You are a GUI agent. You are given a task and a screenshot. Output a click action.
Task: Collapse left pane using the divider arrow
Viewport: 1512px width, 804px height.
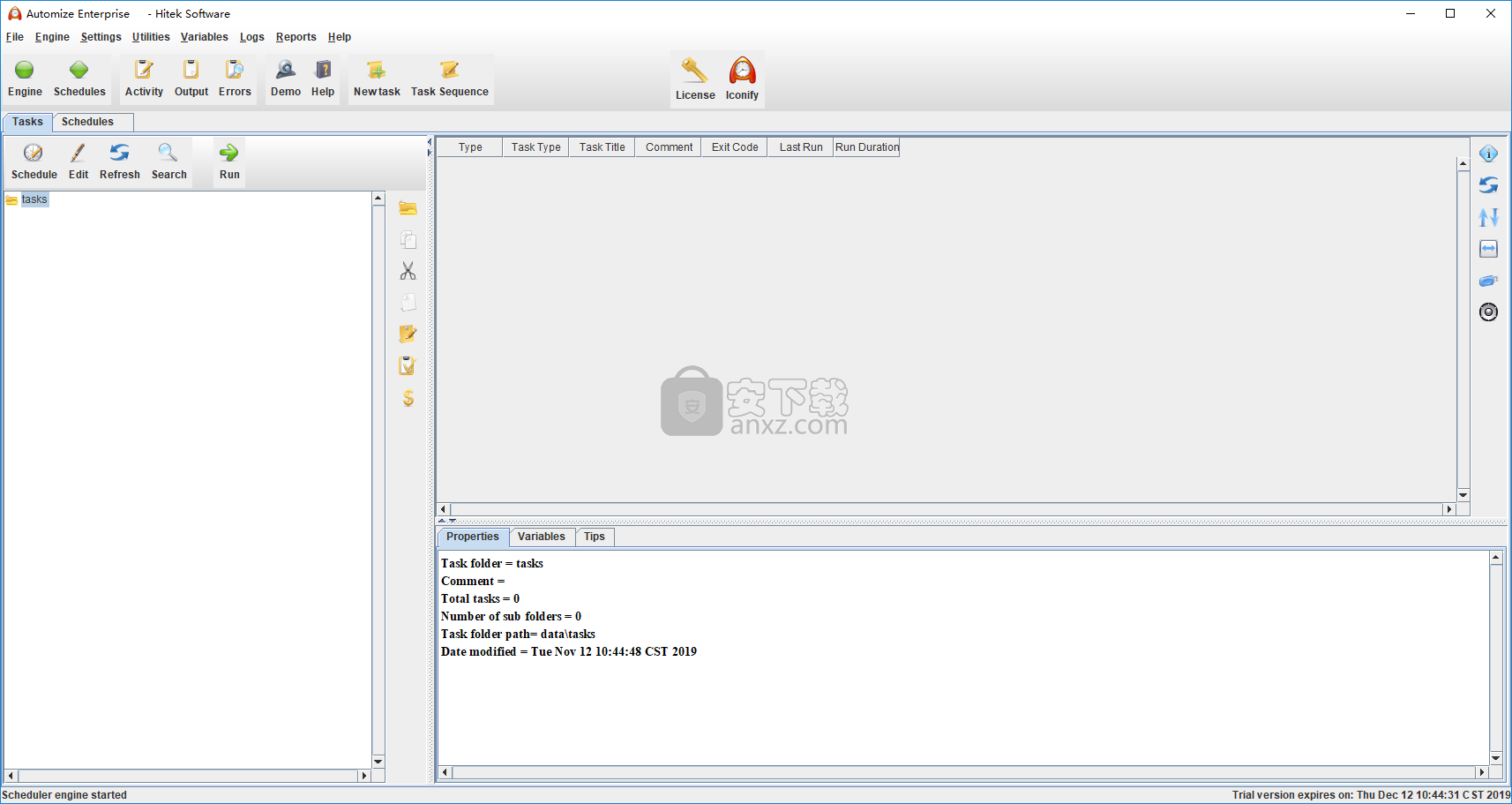point(430,141)
